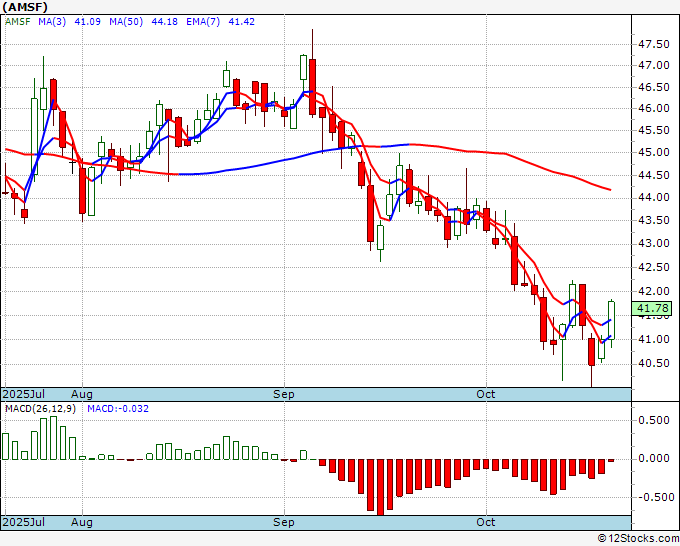Click the 45.50 price axis label
Image resolution: width=680 pixels, height=546 pixels.
coord(654,130)
